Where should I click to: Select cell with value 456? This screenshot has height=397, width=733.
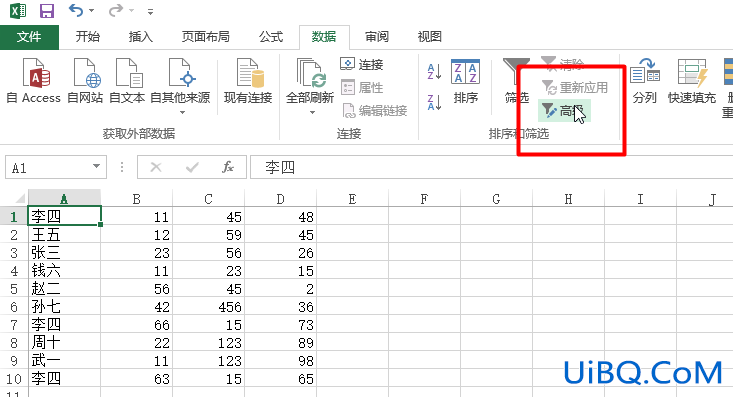(x=208, y=307)
